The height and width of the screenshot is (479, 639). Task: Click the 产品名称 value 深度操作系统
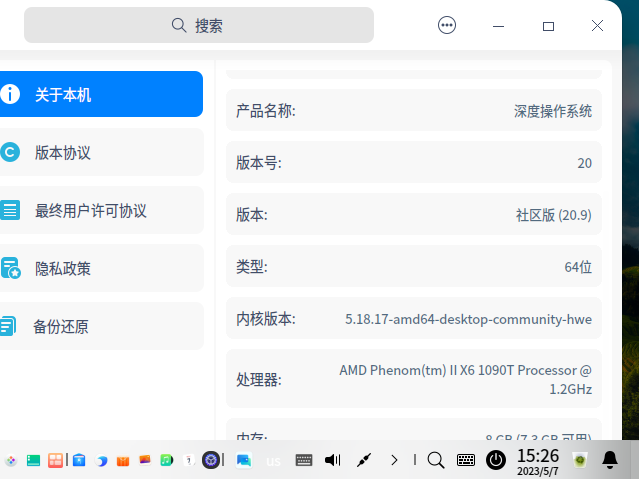(x=553, y=111)
